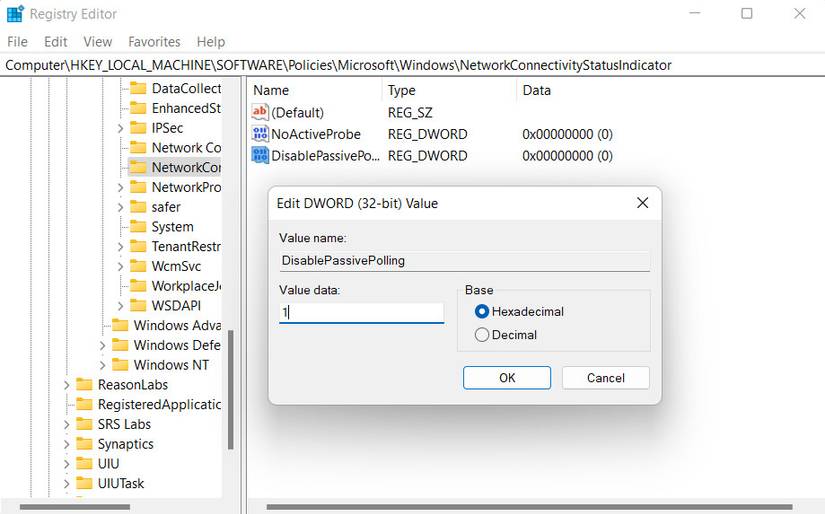This screenshot has height=514, width=825.
Task: Click the DataCollect folder icon
Action: coord(138,88)
